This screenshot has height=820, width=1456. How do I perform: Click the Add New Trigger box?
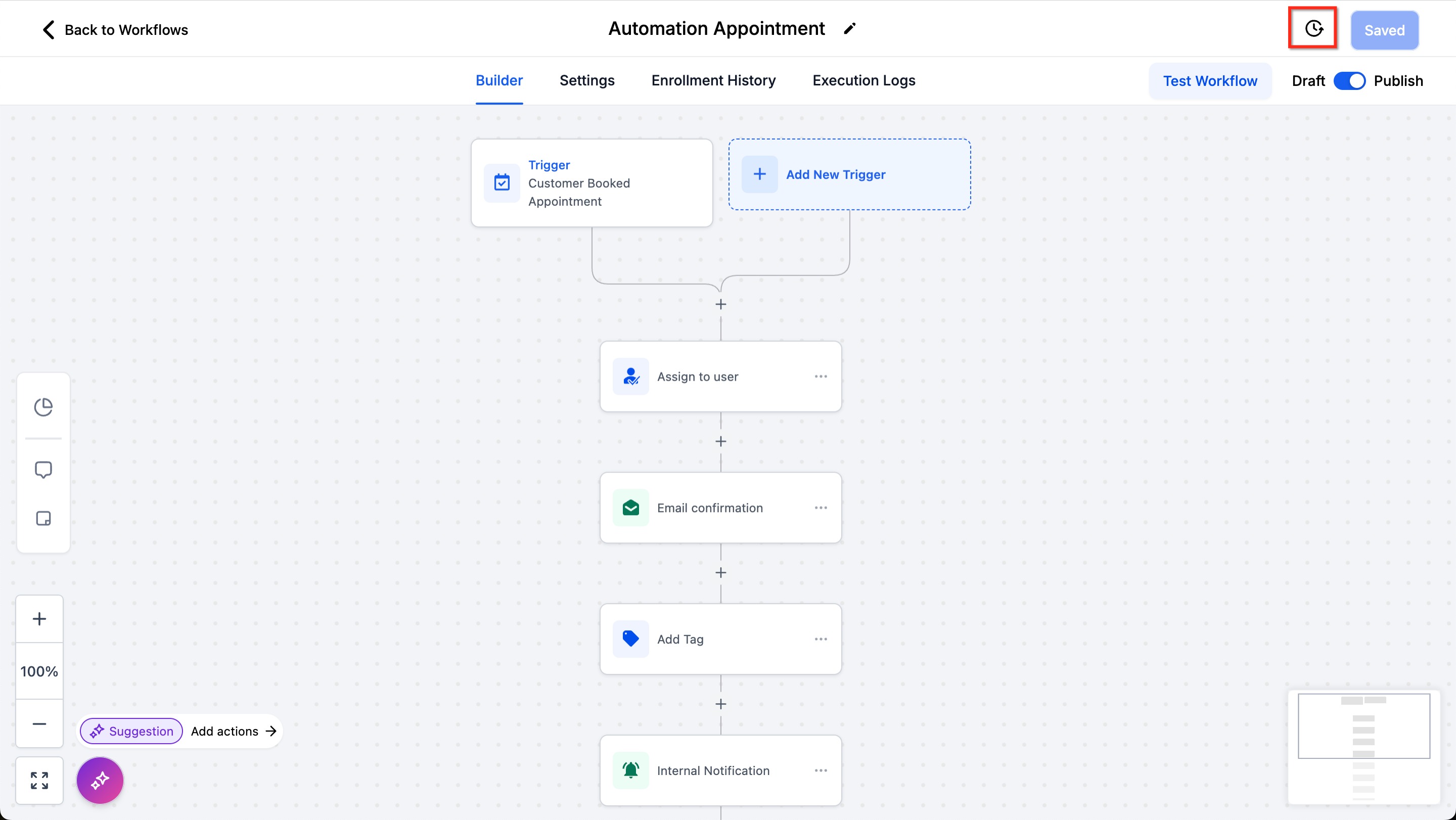pyautogui.click(x=849, y=174)
